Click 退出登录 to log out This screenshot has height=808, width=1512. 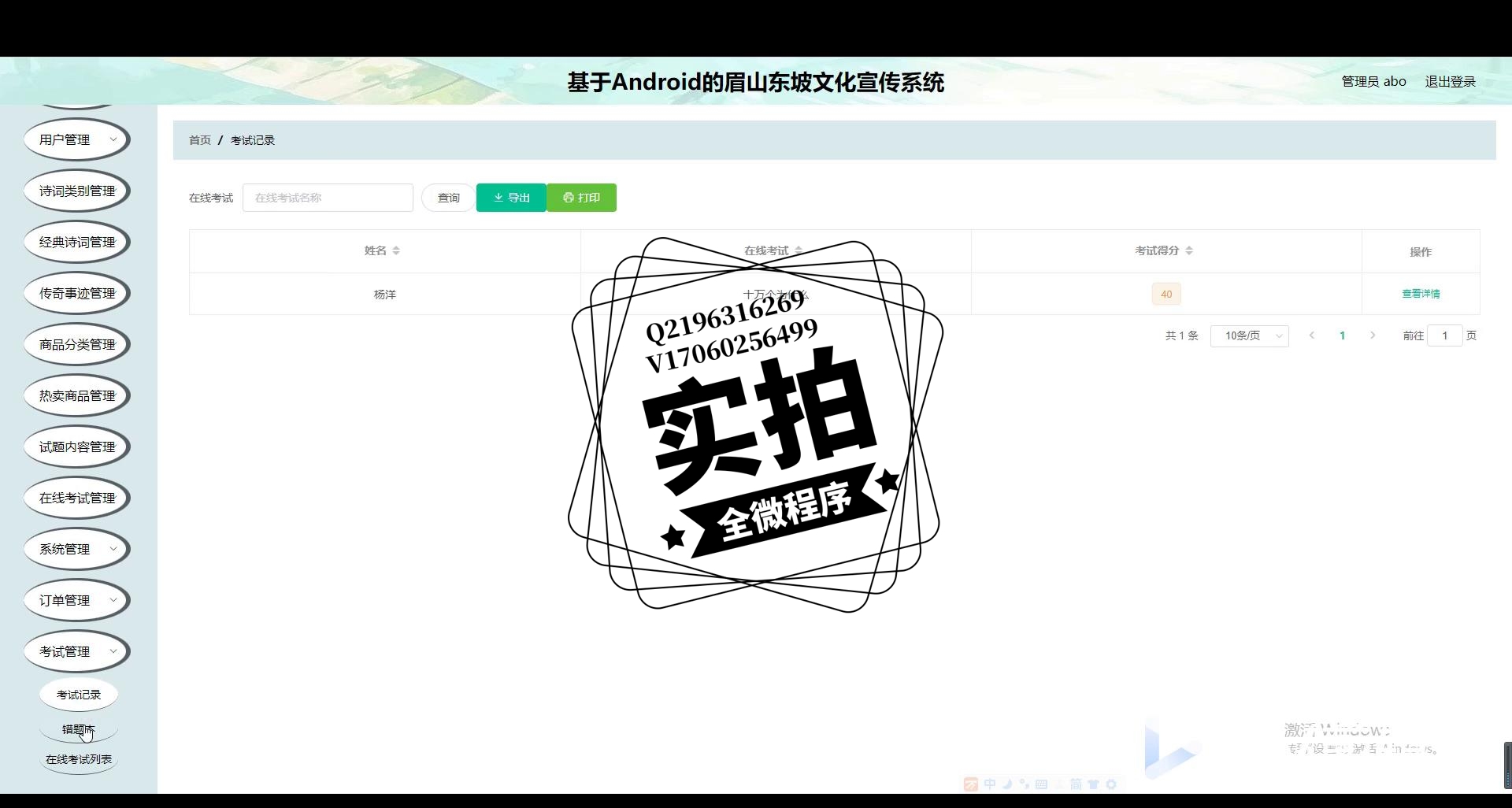[1450, 81]
